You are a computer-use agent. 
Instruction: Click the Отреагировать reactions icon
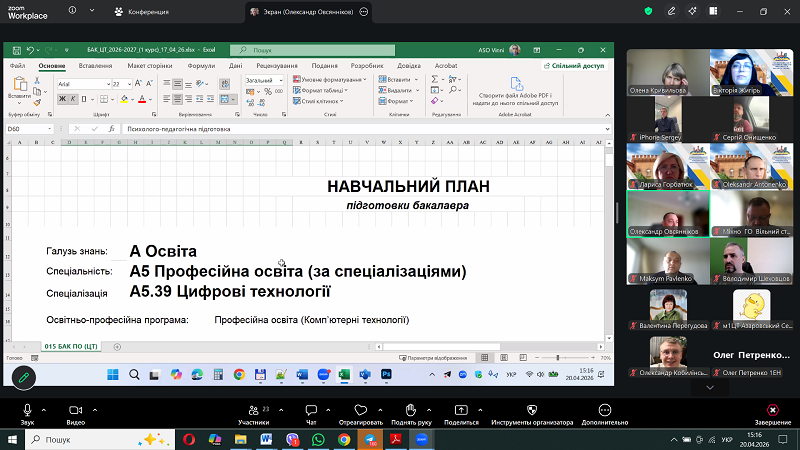pos(360,412)
